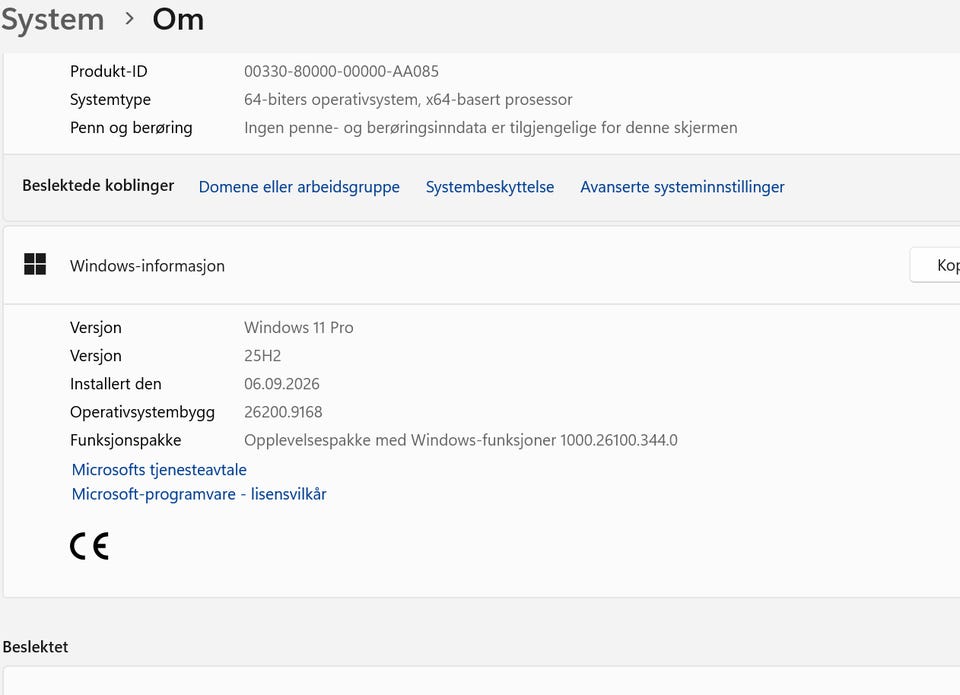Image resolution: width=960 pixels, height=695 pixels.
Task: Open the Avanserte systeminnstillinger link
Action: (x=682, y=187)
